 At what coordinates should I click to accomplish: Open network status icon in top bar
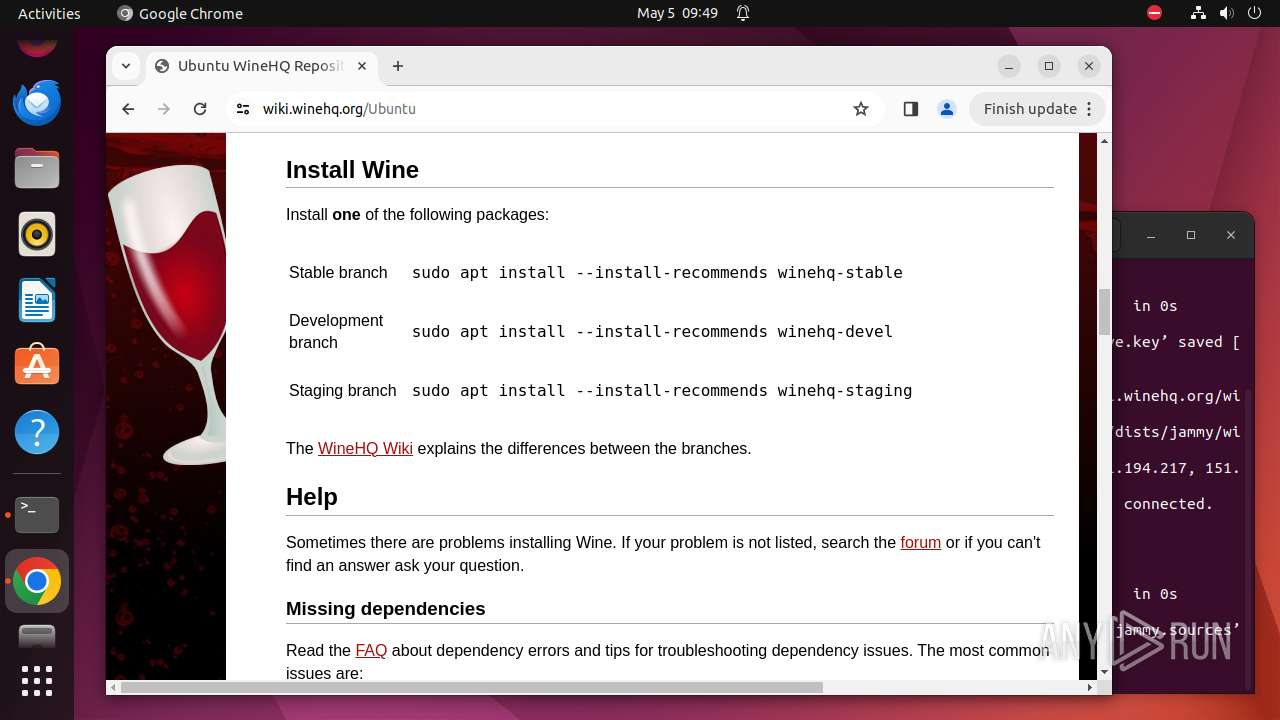click(1198, 13)
